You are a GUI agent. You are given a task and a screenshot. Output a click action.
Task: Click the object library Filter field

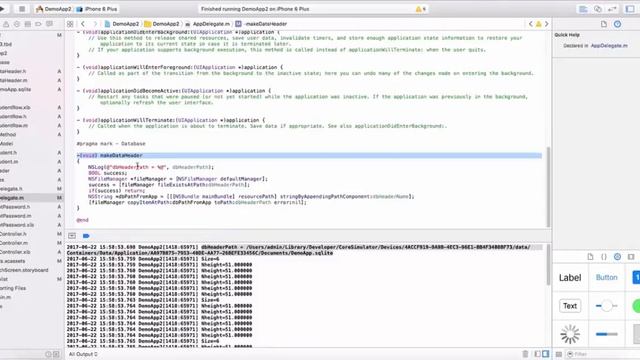[602, 354]
